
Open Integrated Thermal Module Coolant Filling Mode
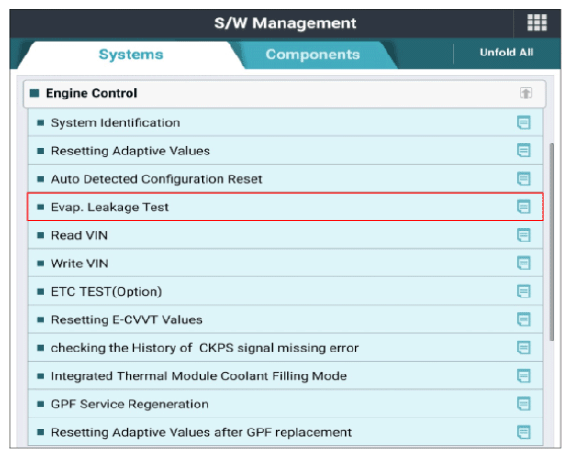tap(285, 376)
